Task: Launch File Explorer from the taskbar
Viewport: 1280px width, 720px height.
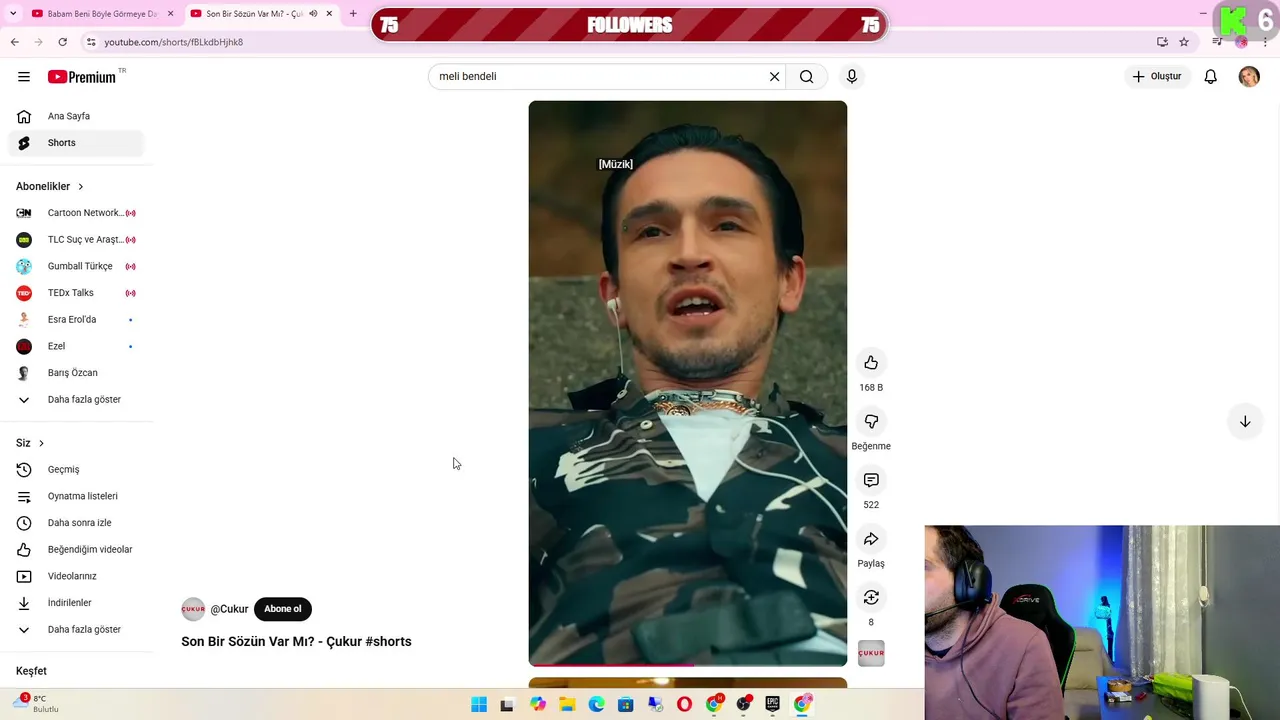Action: click(x=567, y=705)
